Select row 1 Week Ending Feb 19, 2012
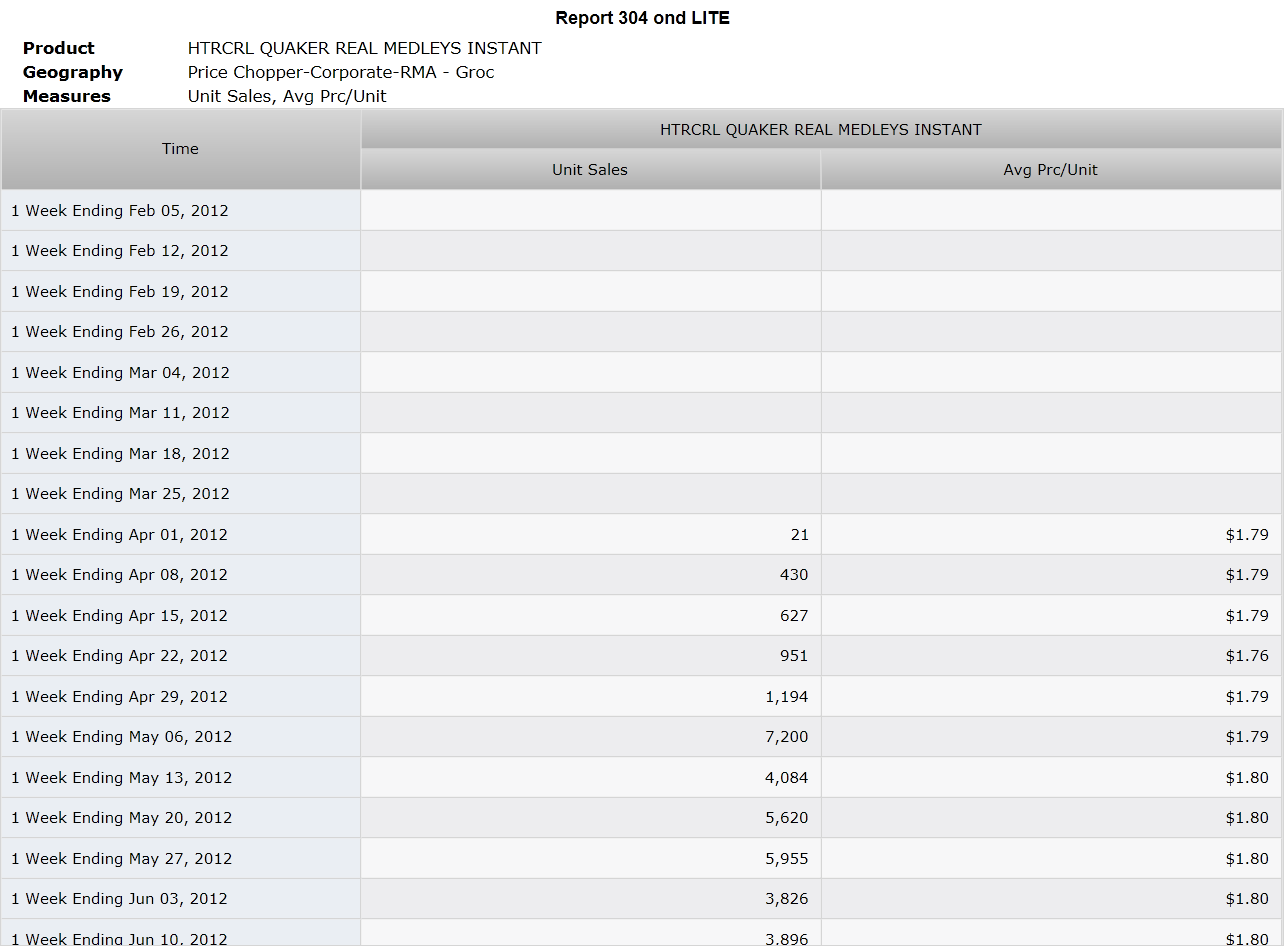This screenshot has width=1284, height=946. (641, 291)
